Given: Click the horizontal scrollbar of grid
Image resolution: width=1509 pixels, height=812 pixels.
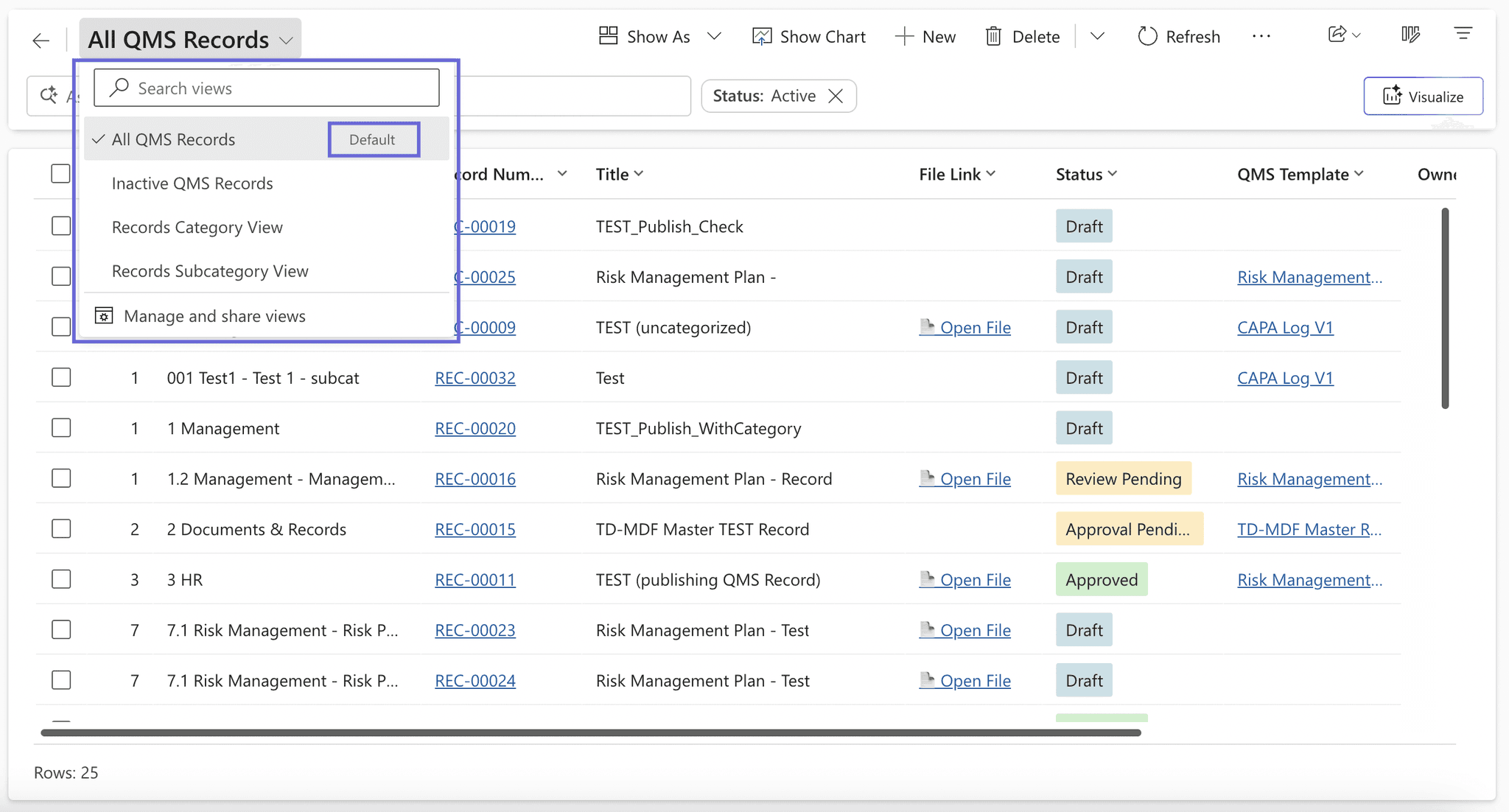Looking at the screenshot, I should click(591, 732).
